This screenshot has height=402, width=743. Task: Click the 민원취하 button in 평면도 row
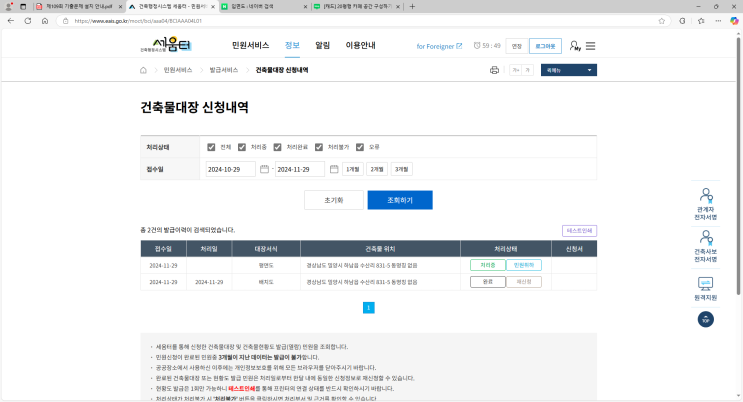coord(524,265)
